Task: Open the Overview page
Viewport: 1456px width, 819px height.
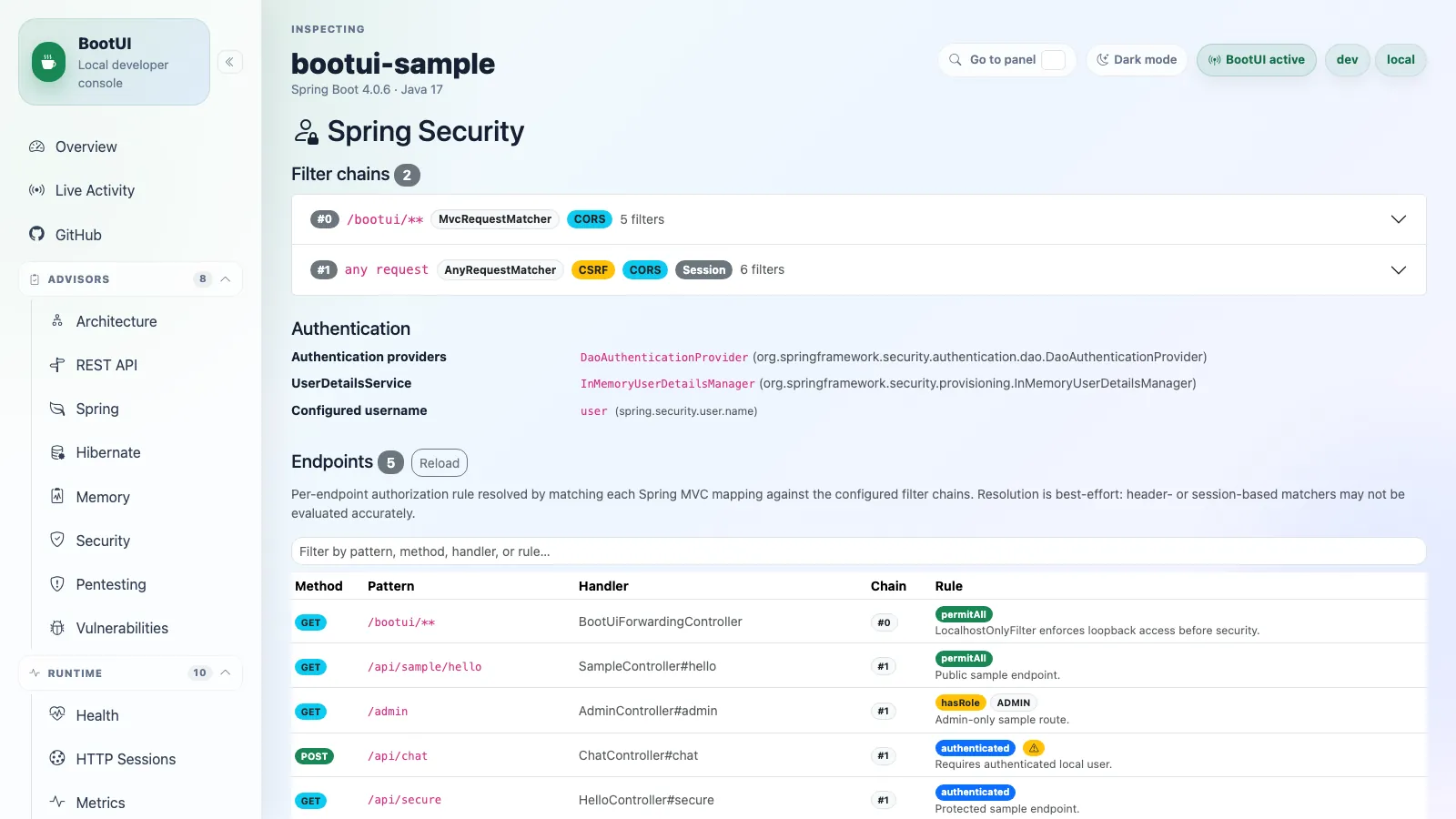Action: [86, 147]
